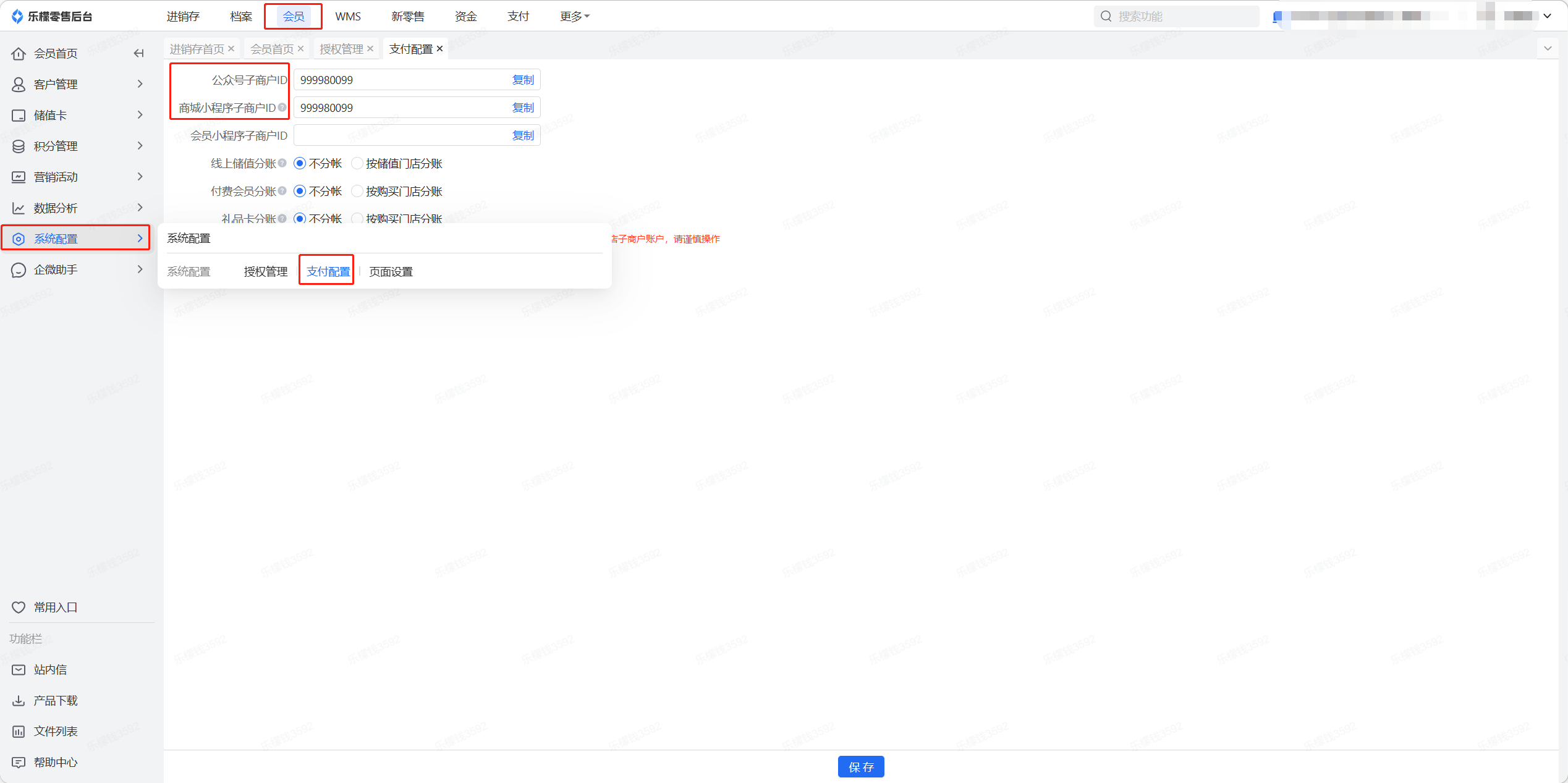Image resolution: width=1568 pixels, height=783 pixels.
Task: Open 资金 in top menu
Action: click(x=466, y=17)
